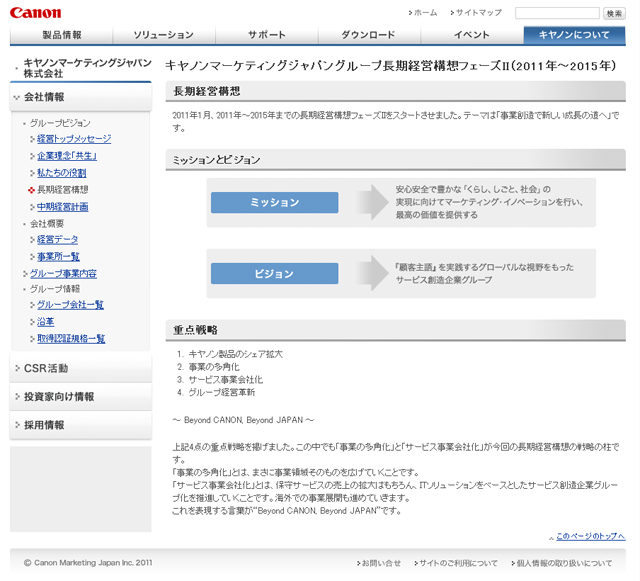Focus the header search input field

[x=557, y=13]
